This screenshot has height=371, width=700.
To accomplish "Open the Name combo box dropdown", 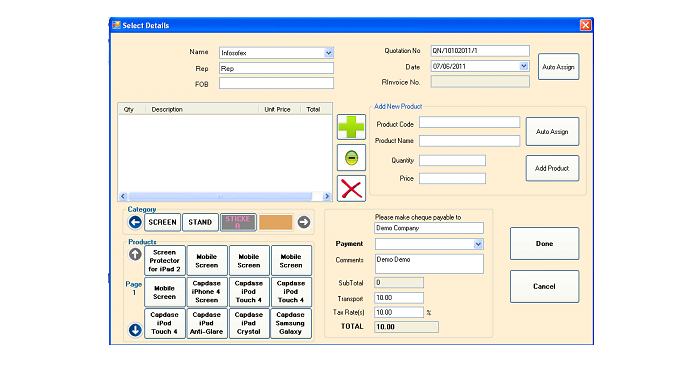I will (x=328, y=53).
